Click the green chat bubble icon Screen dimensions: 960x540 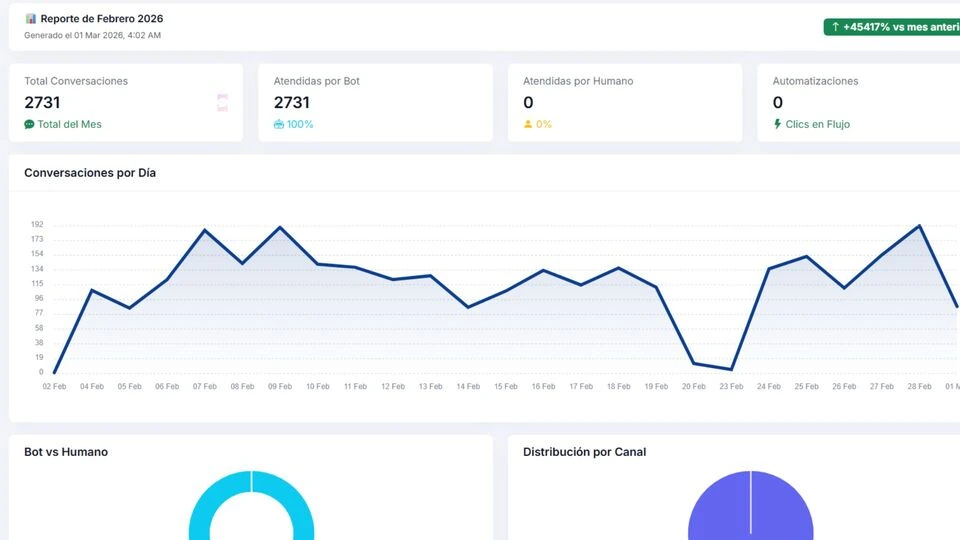29,125
